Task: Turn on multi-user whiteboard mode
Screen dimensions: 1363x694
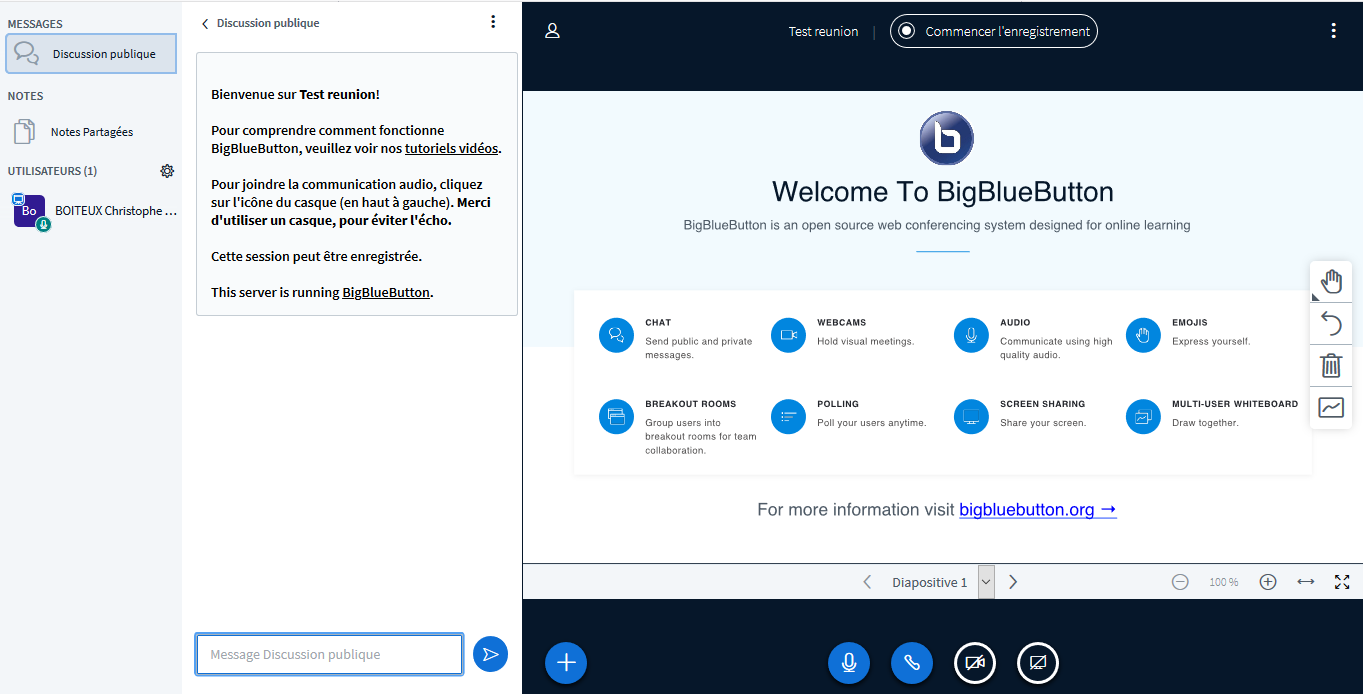Action: pos(1331,408)
